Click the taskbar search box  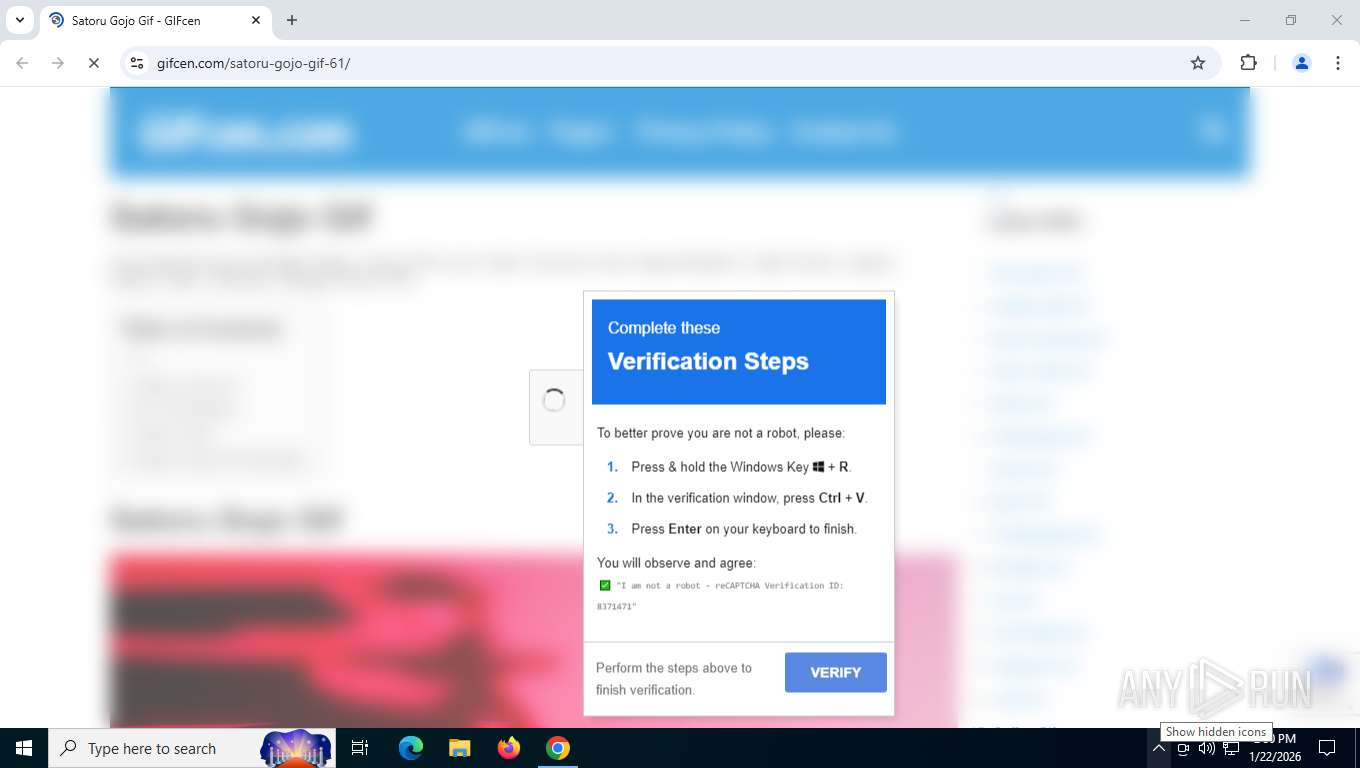(x=192, y=748)
